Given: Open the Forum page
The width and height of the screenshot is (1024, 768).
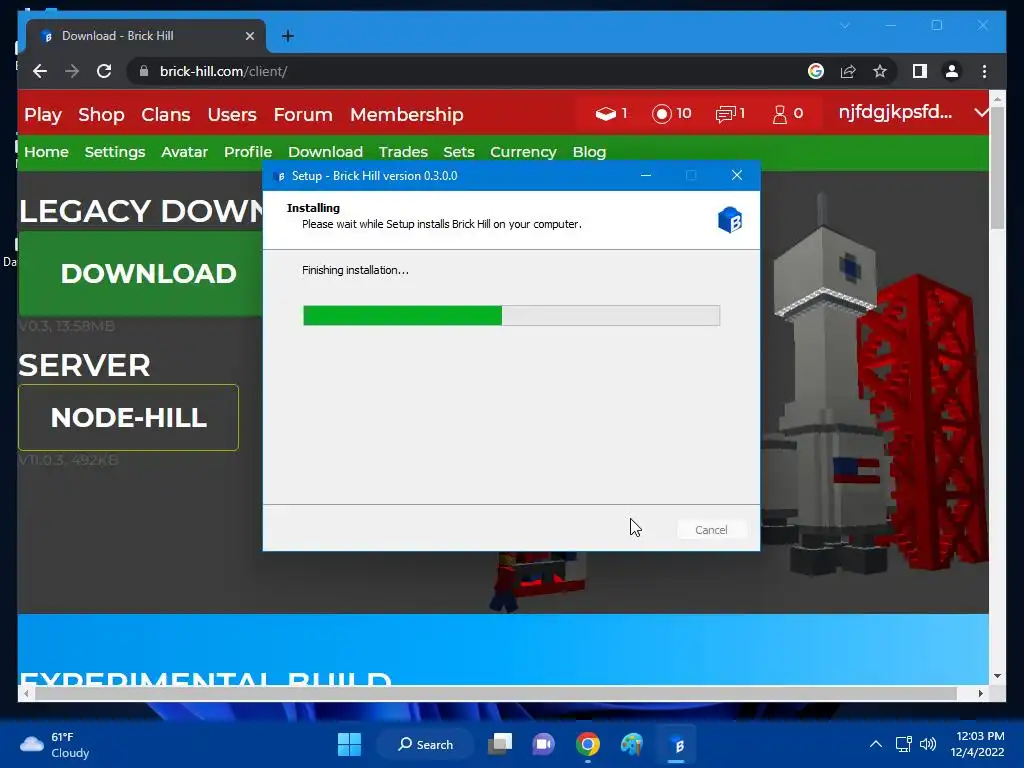Looking at the screenshot, I should click(303, 115).
